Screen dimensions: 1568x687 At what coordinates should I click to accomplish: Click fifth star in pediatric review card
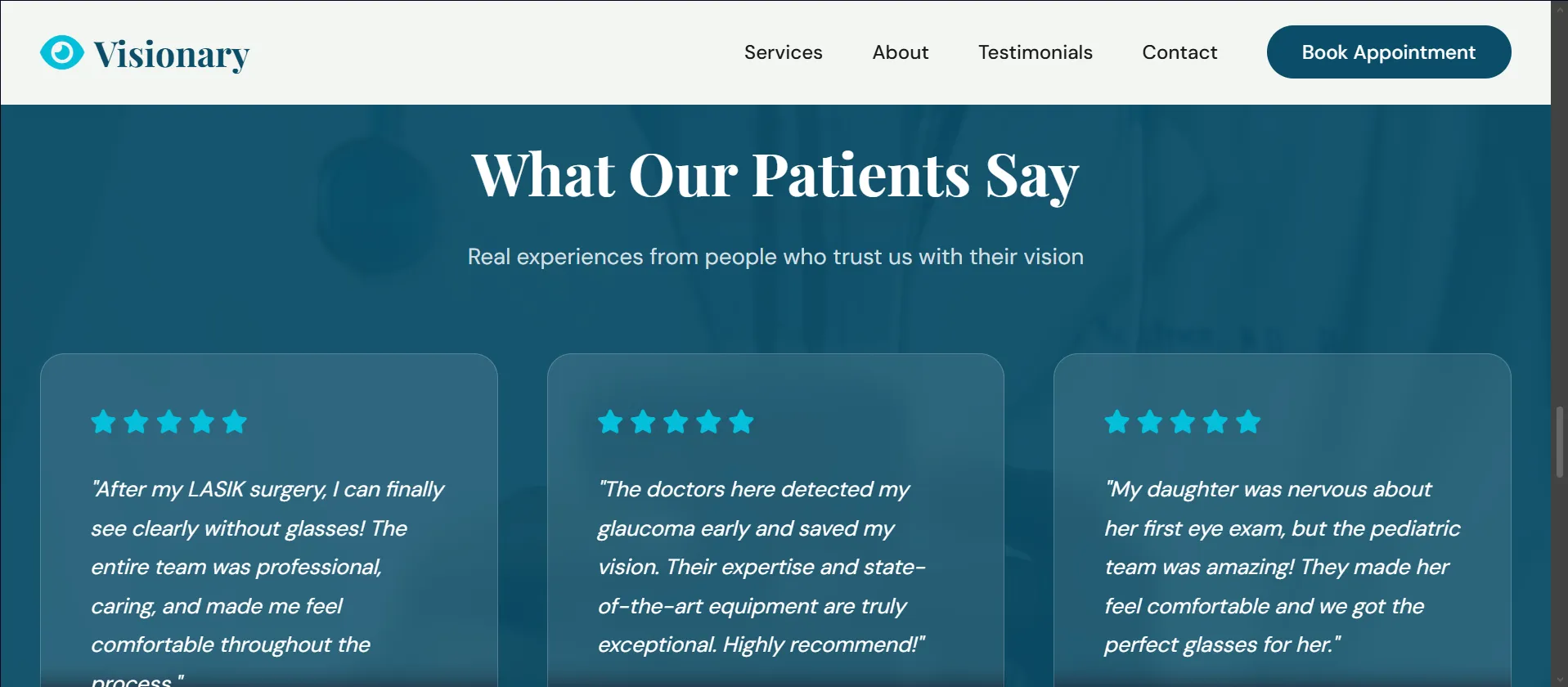(x=1248, y=422)
